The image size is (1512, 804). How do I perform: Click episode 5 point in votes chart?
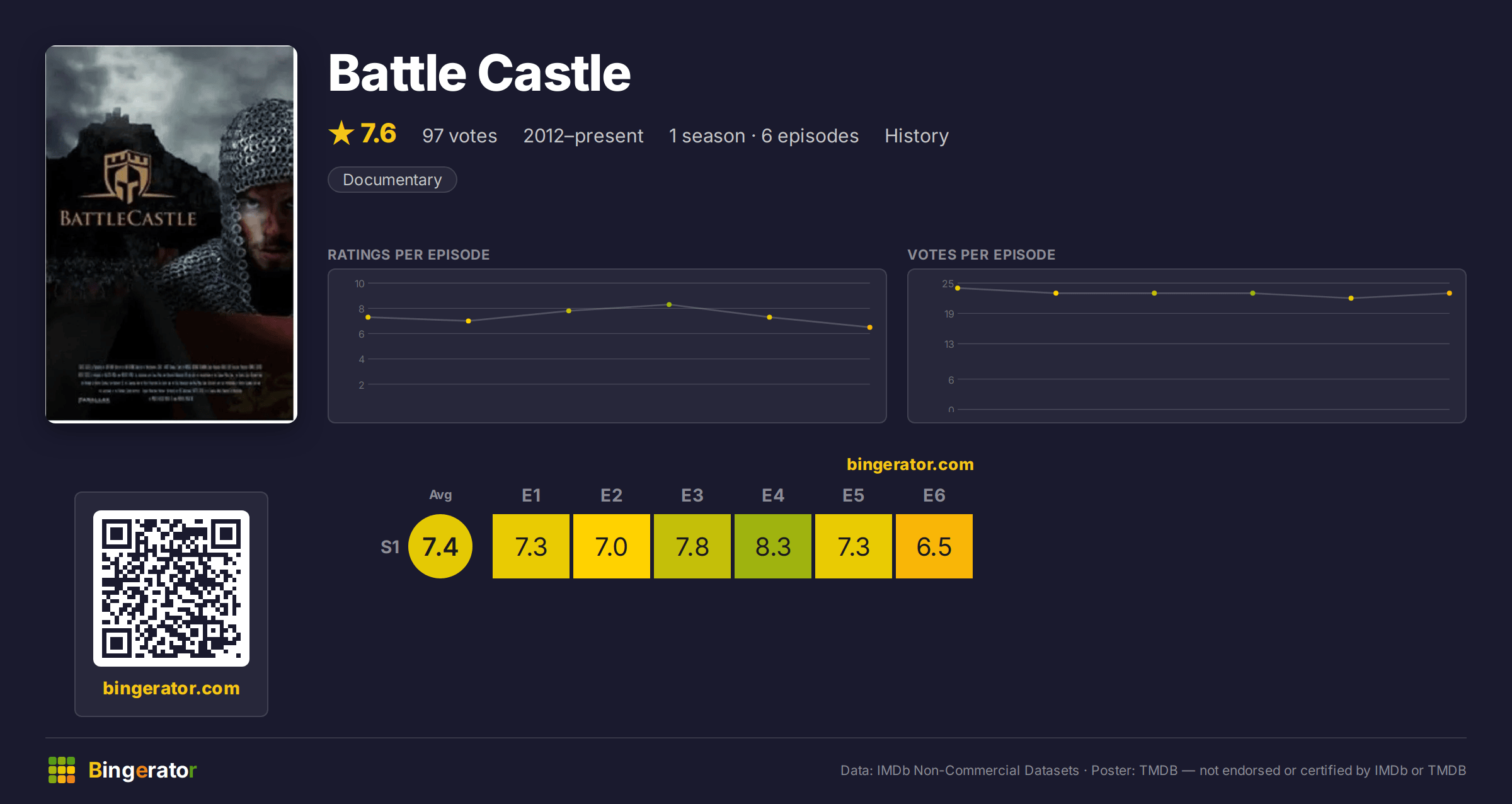tap(1351, 298)
